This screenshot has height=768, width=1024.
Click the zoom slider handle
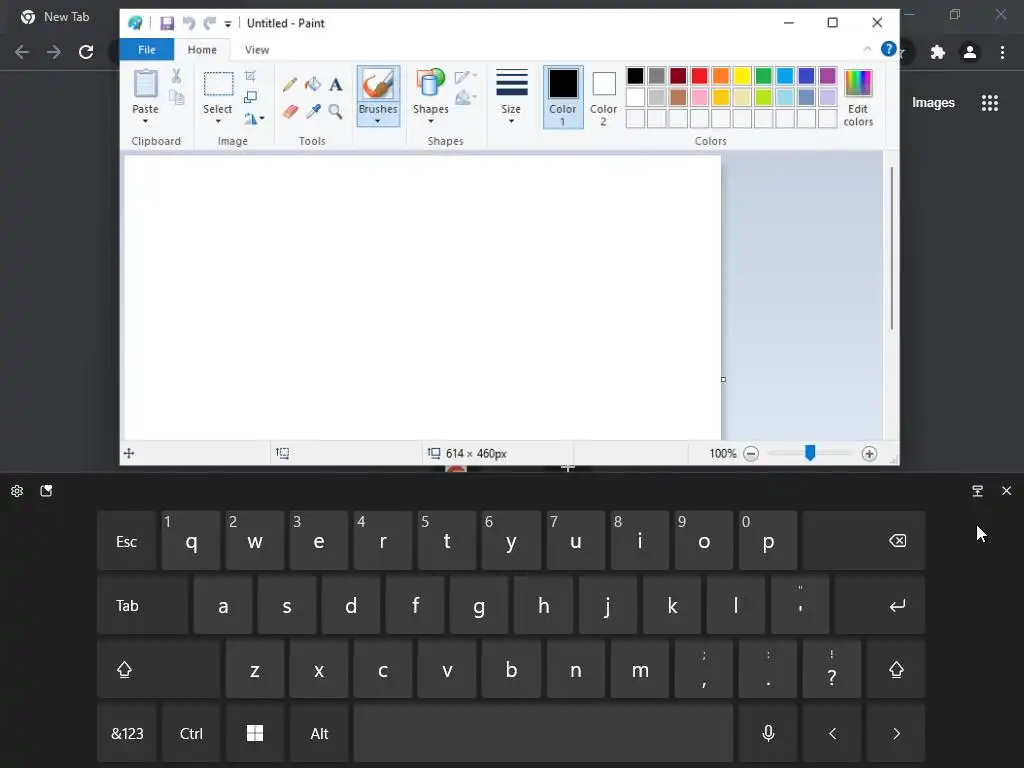click(810, 453)
